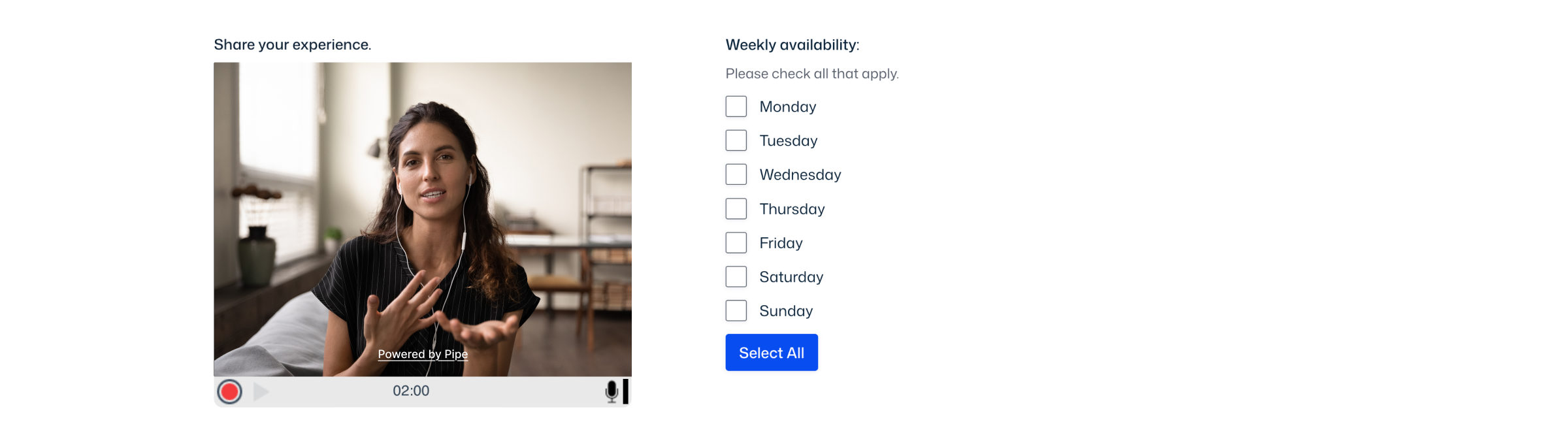Click the 'Share your experience.' label
Image resolution: width=1568 pixels, height=439 pixels.
(292, 45)
